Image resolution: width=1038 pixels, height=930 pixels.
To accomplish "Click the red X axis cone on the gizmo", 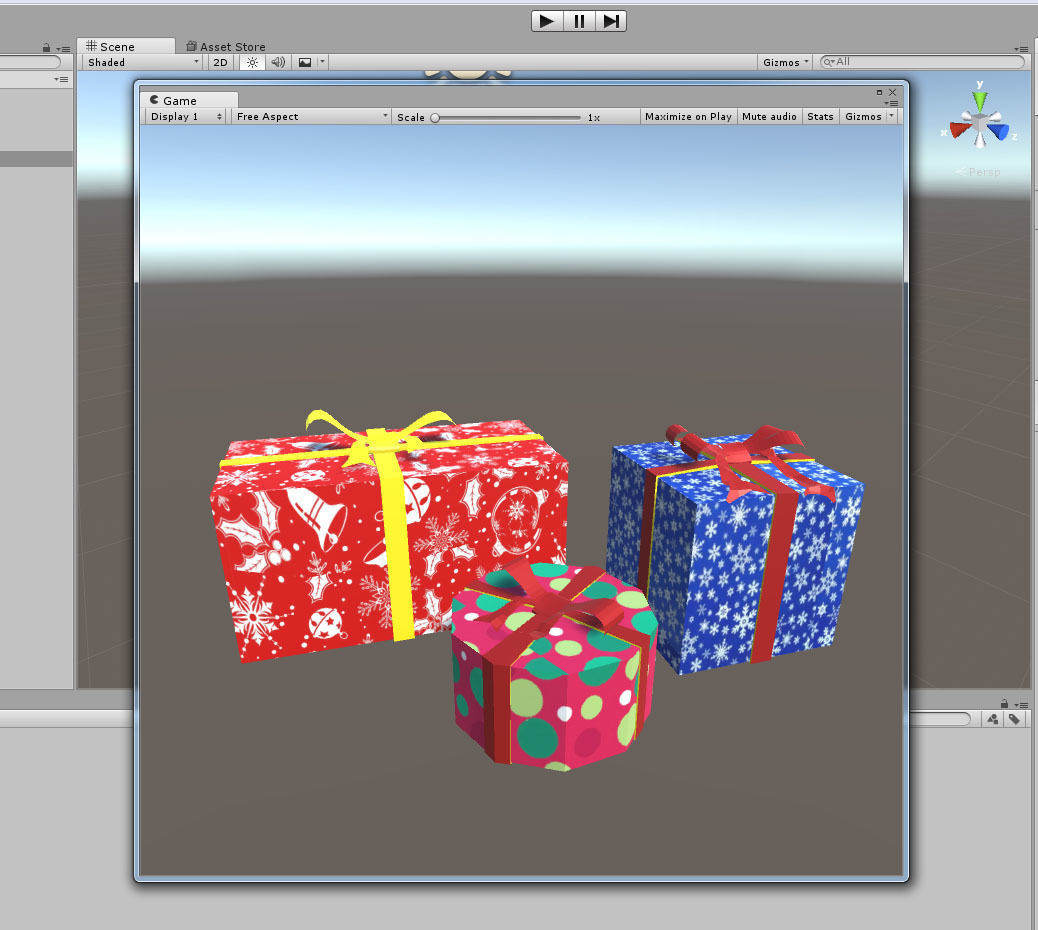I will [959, 129].
